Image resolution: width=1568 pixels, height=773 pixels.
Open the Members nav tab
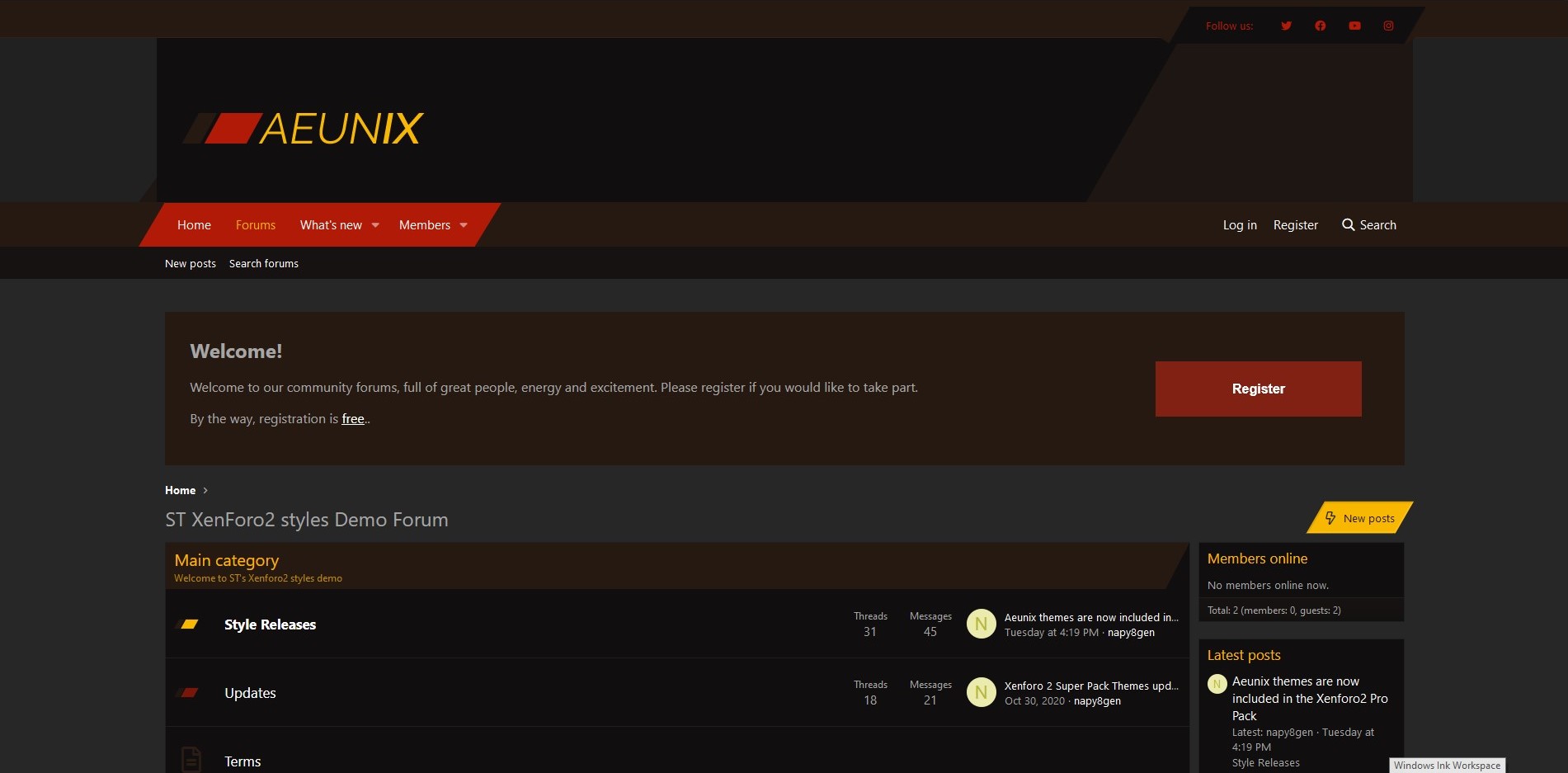point(425,225)
